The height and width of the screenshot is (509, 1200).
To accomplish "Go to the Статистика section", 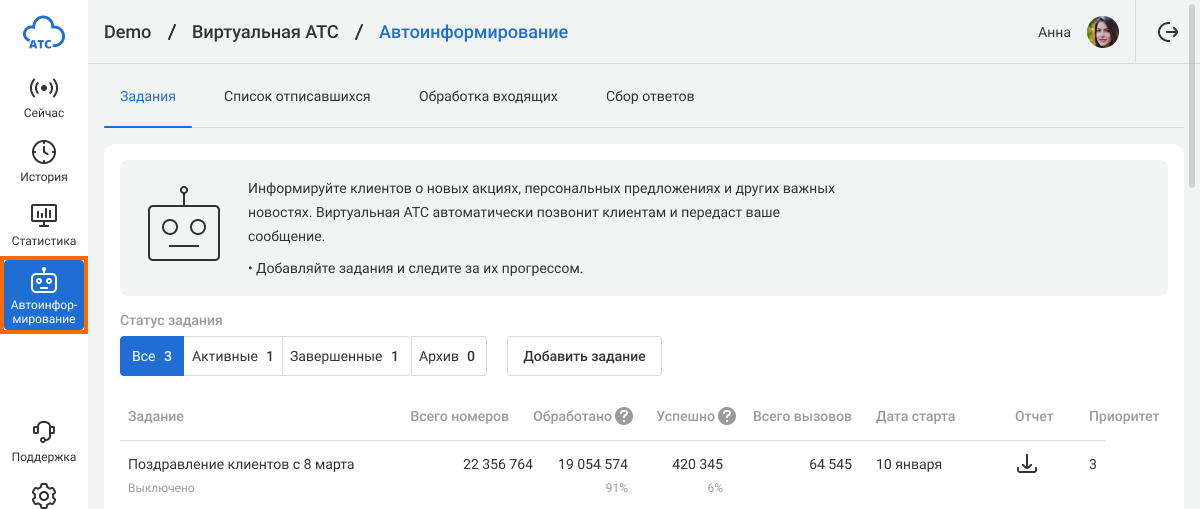I will [x=44, y=226].
